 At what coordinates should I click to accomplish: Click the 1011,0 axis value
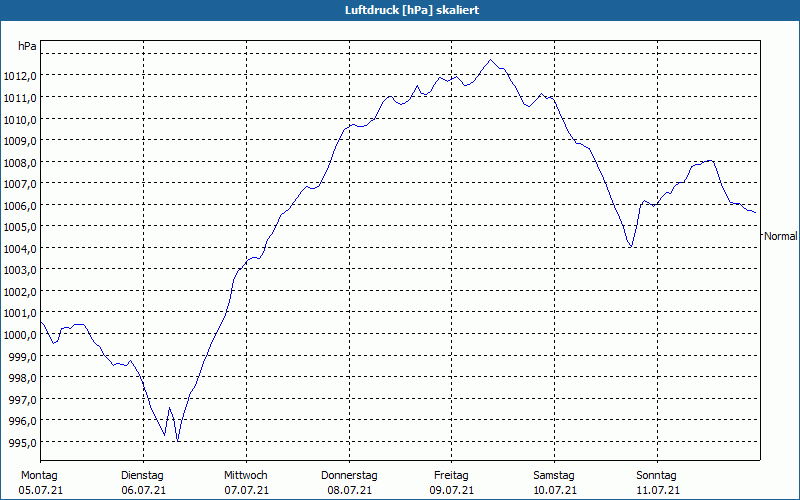tap(20, 97)
